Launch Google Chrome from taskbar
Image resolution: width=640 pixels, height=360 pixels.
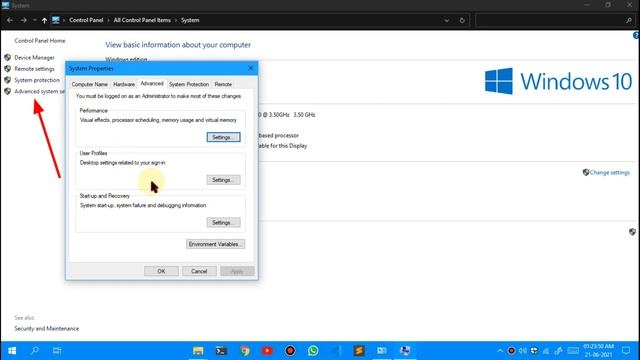coord(244,351)
